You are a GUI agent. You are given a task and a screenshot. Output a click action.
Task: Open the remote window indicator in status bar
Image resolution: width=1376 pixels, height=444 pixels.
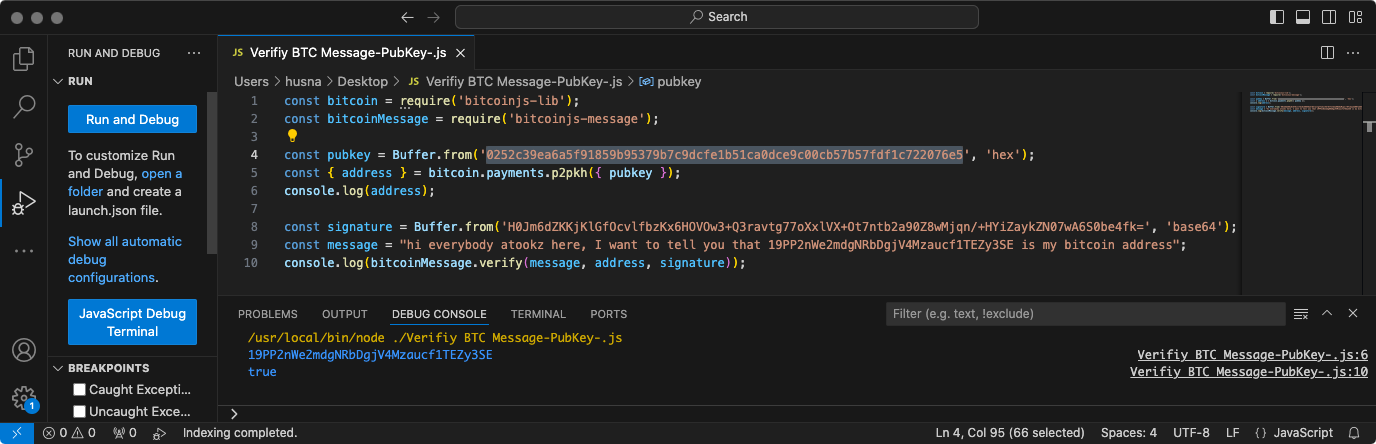[16, 433]
